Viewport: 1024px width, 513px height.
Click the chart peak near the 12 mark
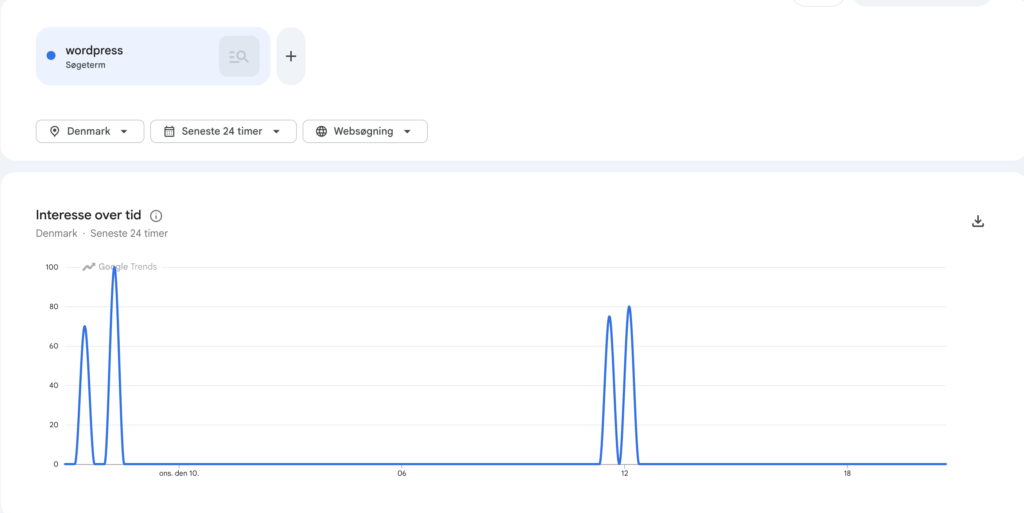point(629,307)
